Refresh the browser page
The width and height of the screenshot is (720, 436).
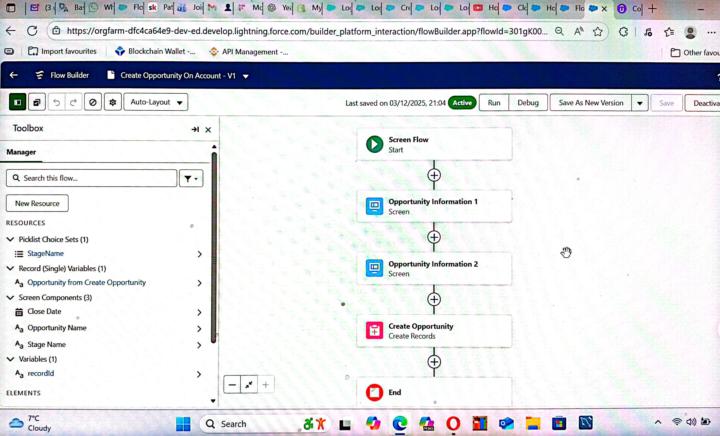click(x=32, y=31)
